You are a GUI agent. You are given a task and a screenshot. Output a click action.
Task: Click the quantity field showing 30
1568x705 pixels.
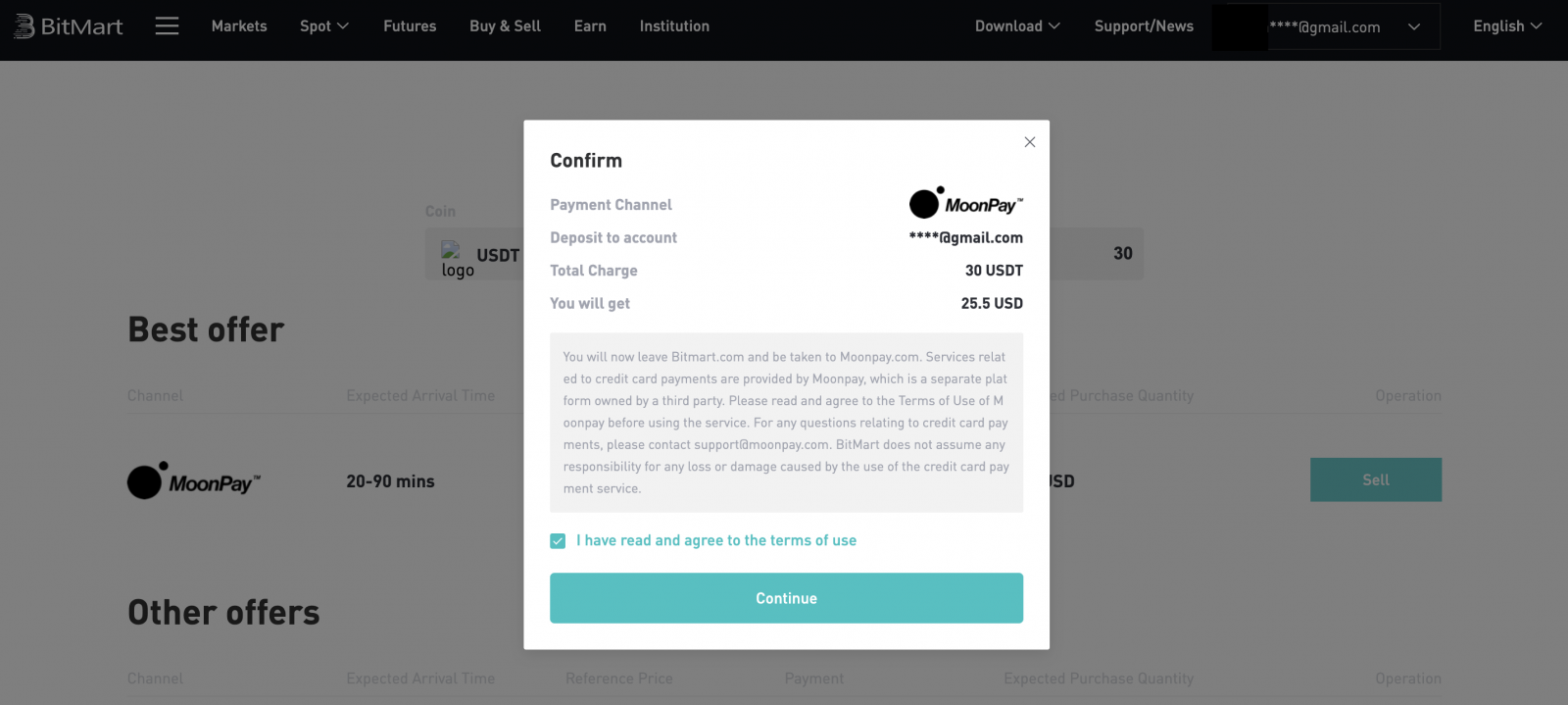1123,253
